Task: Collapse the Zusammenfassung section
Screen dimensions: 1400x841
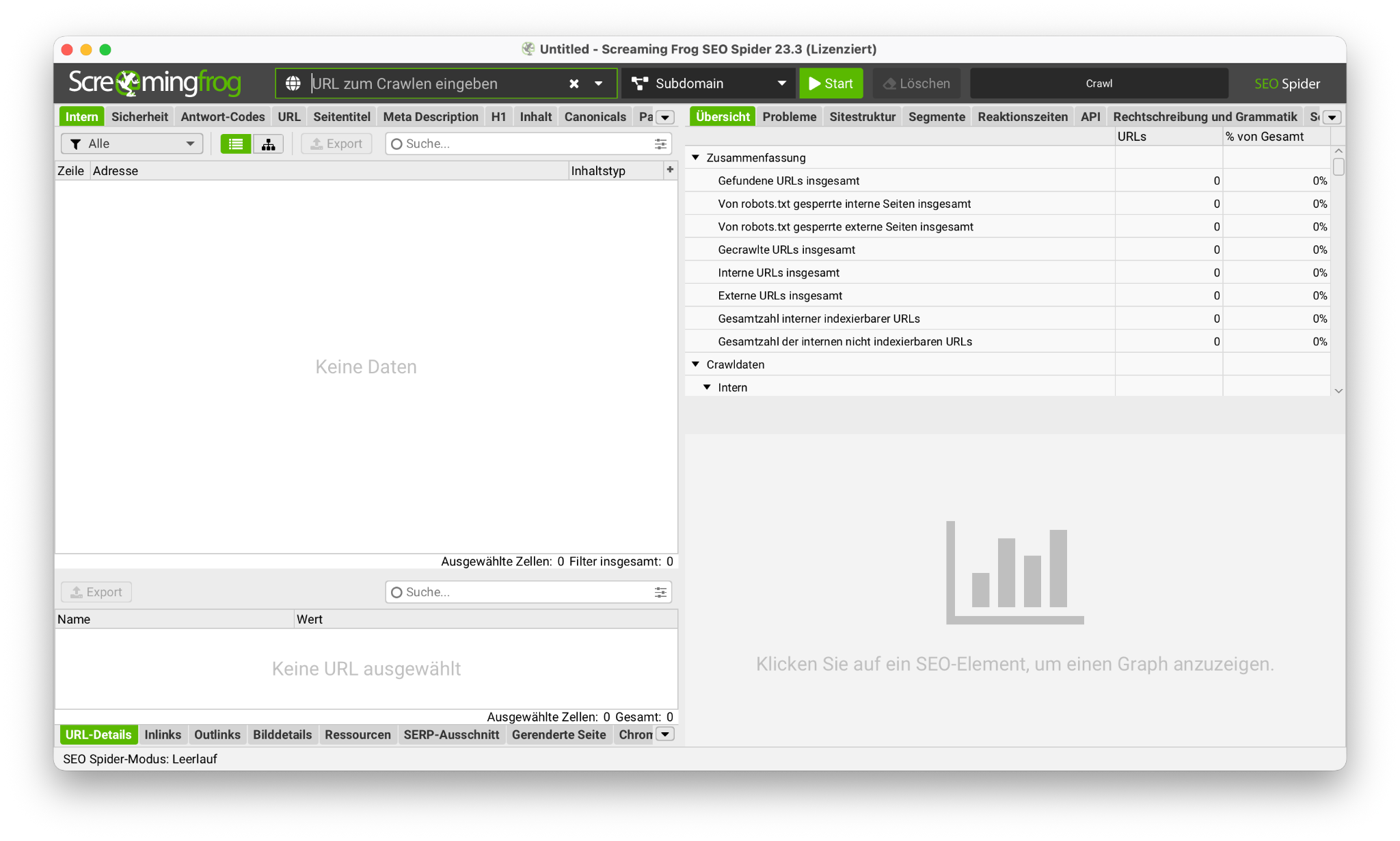Action: (696, 157)
